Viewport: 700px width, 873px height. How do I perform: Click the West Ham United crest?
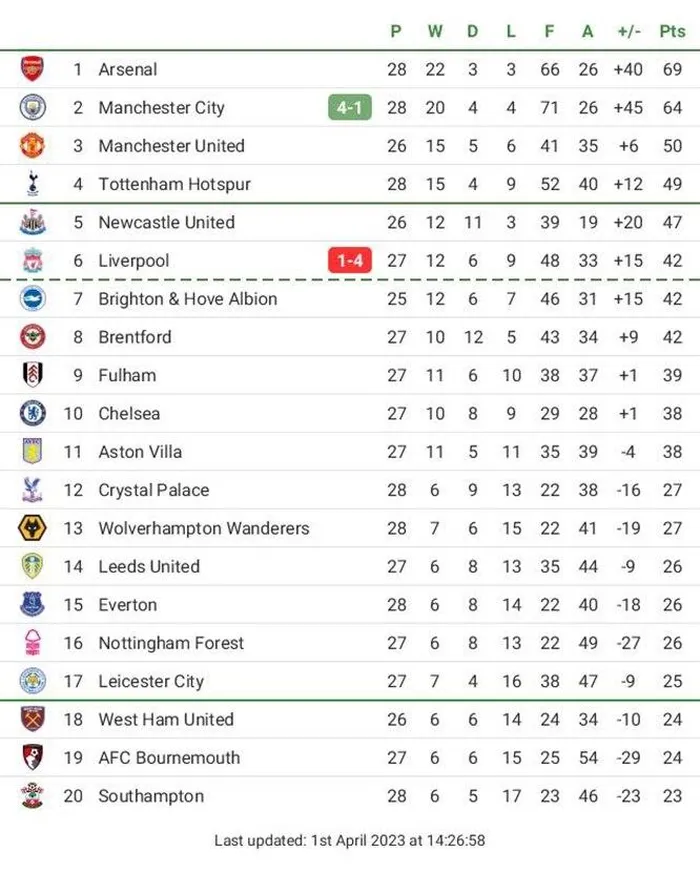tap(33, 719)
